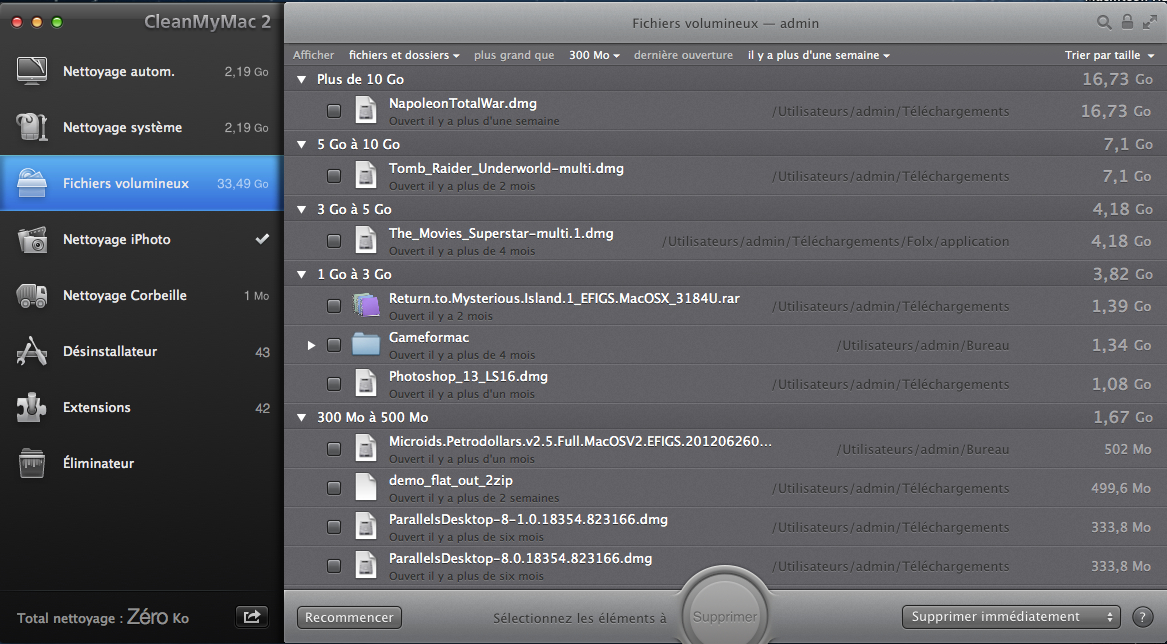The image size is (1167, 644).
Task: Tick the Photoshop_13_LS16.dmg checkbox
Action: click(x=333, y=384)
